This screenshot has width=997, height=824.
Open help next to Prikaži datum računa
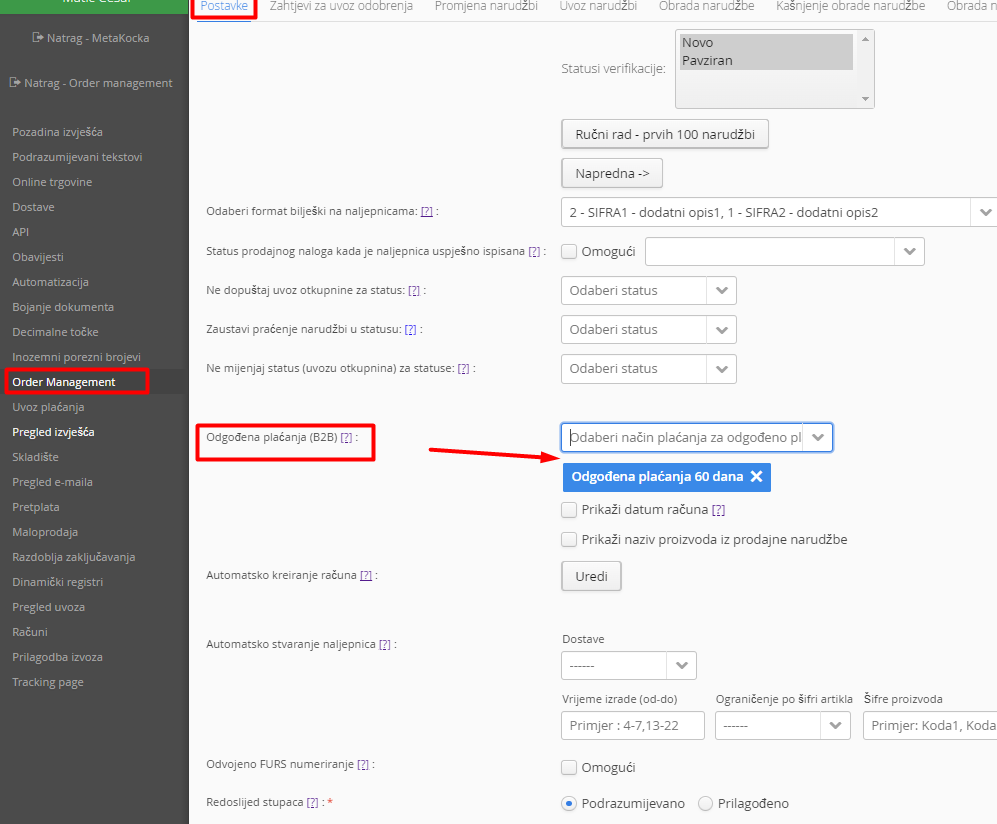[719, 510]
